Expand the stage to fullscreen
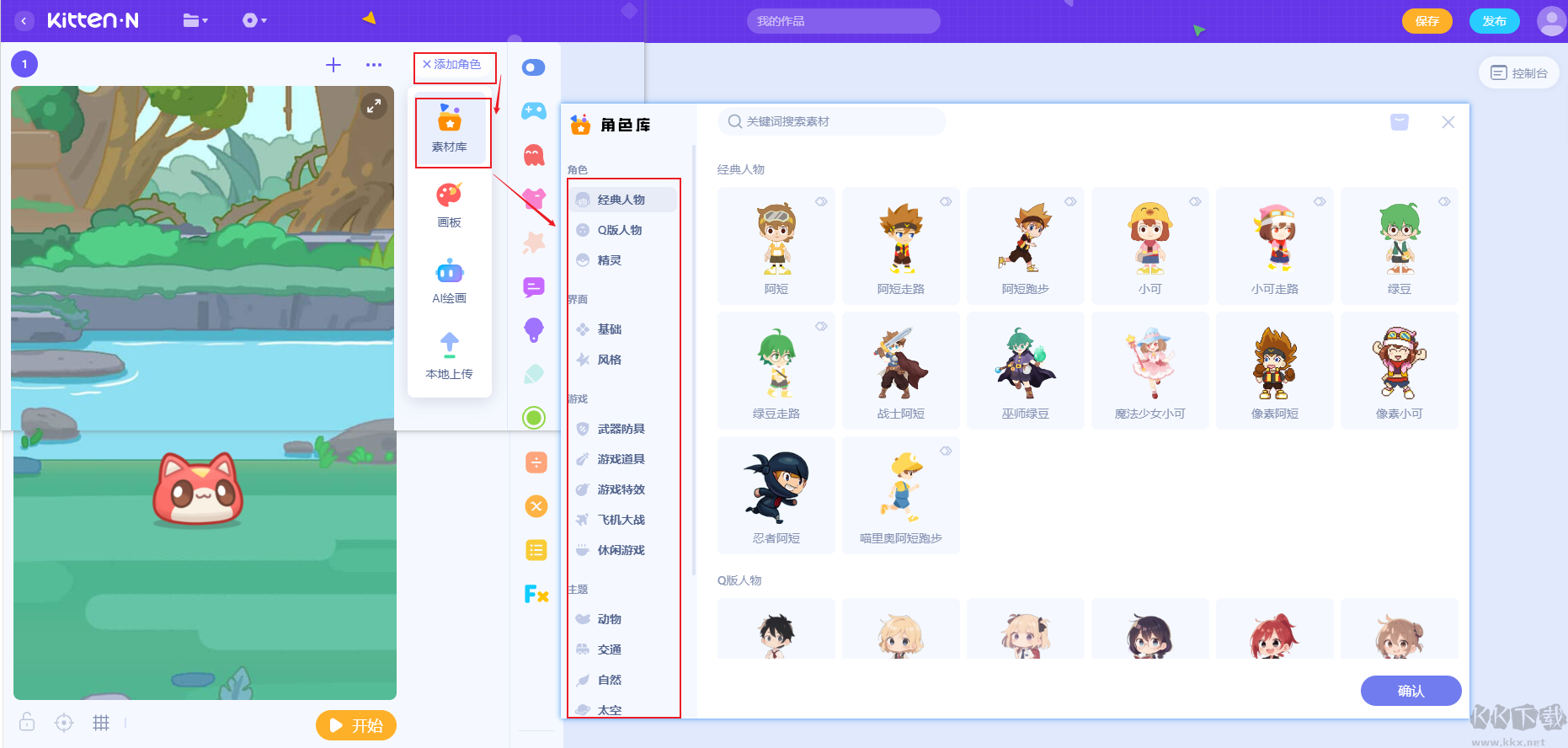 pos(373,106)
